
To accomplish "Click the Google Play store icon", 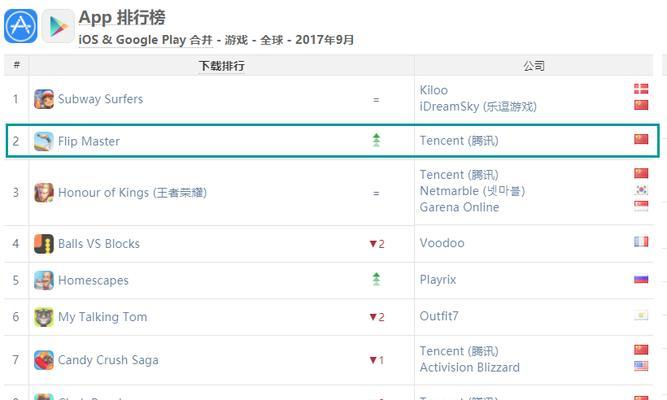I will (58, 26).
